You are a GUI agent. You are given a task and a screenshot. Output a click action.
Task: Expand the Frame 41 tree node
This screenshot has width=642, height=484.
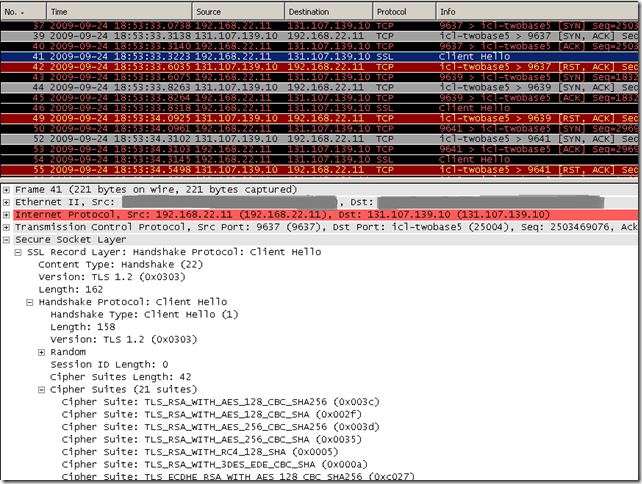(7, 190)
